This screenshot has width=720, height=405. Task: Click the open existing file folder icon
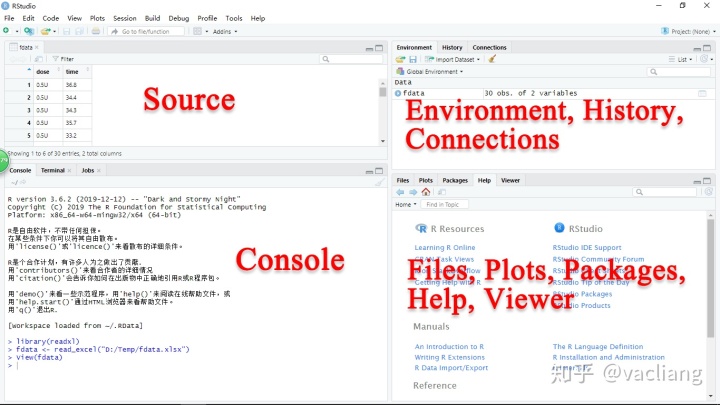[x=45, y=31]
